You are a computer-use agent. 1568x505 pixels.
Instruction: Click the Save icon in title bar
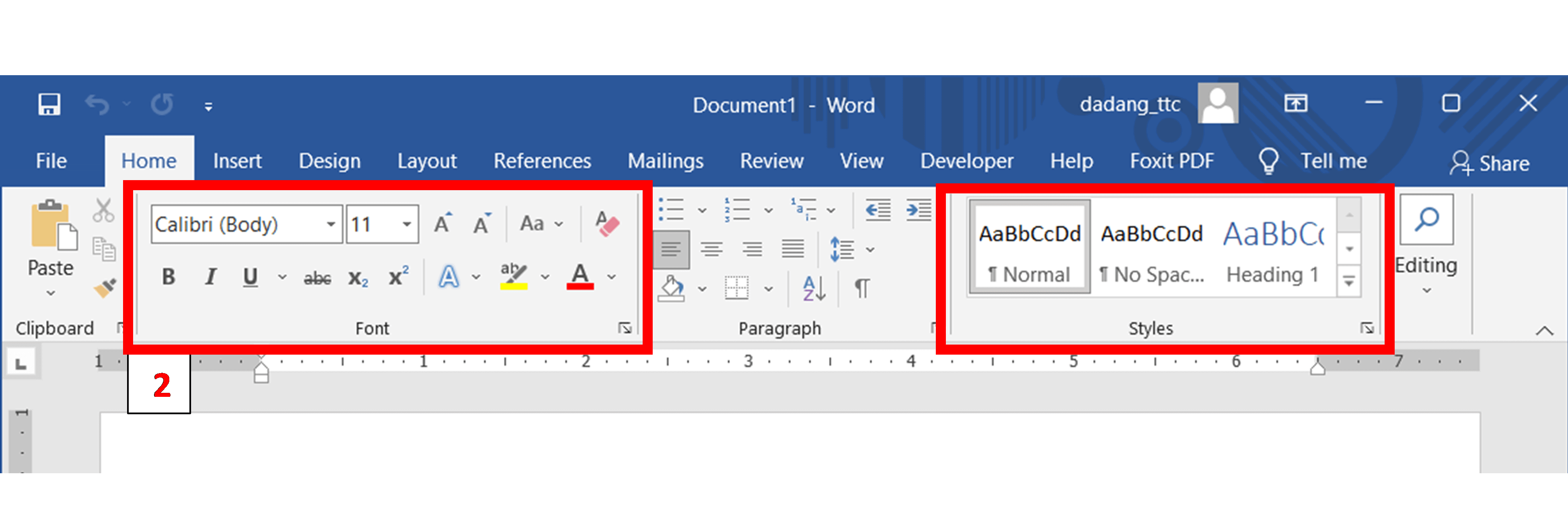49,105
